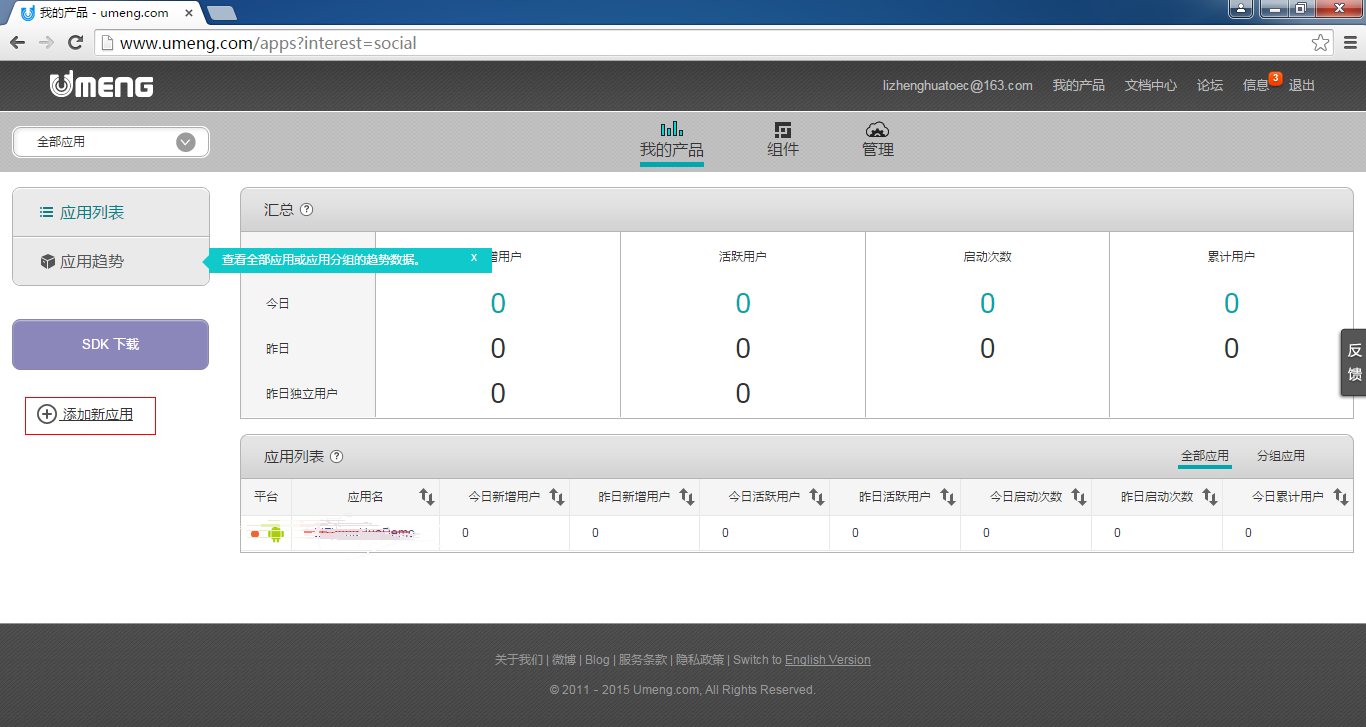Open 隐私政策 footer link
Image resolution: width=1366 pixels, height=727 pixels.
pyautogui.click(x=700, y=660)
